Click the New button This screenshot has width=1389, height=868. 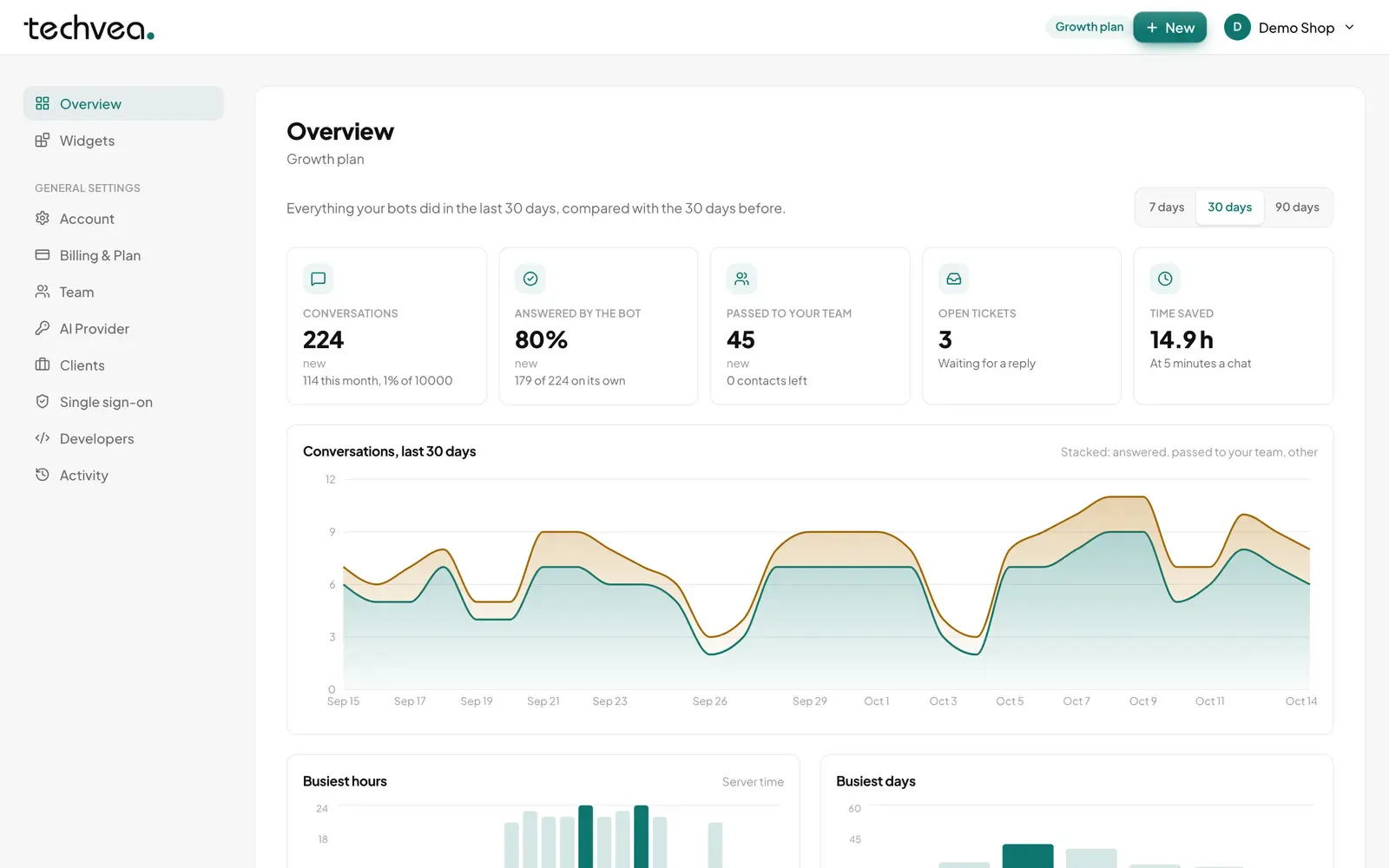(1169, 28)
